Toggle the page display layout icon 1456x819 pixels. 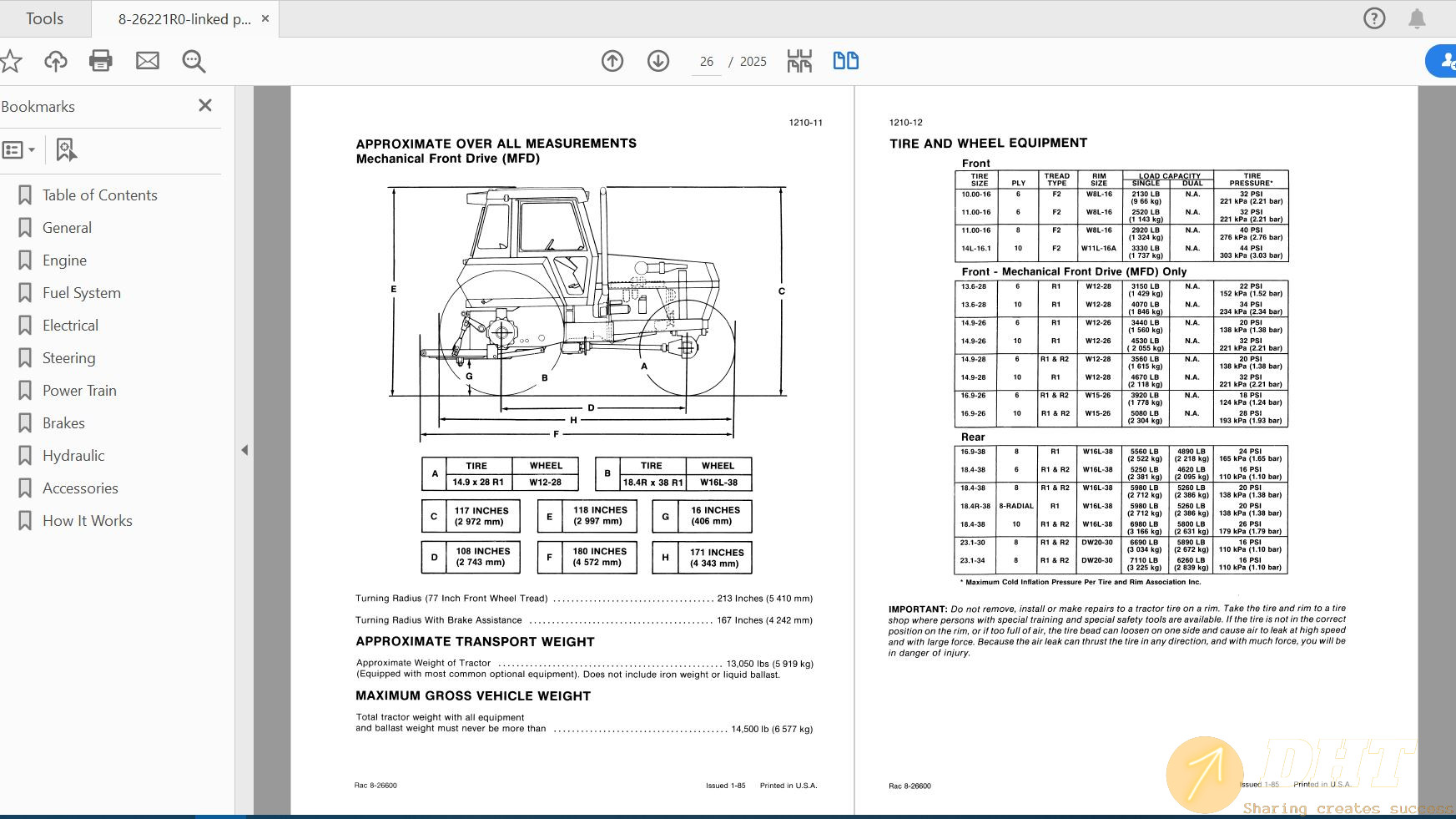click(799, 60)
